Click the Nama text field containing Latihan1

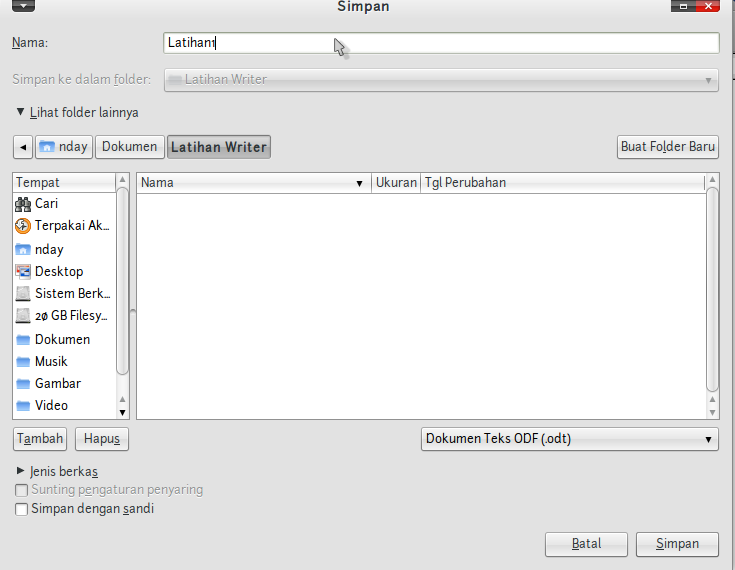[x=441, y=43]
